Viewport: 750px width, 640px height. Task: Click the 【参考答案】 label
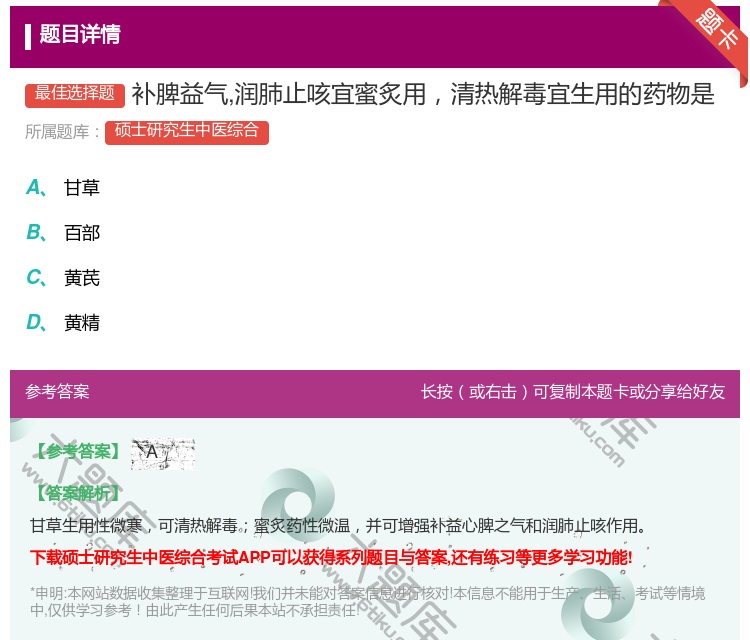(x=78, y=451)
